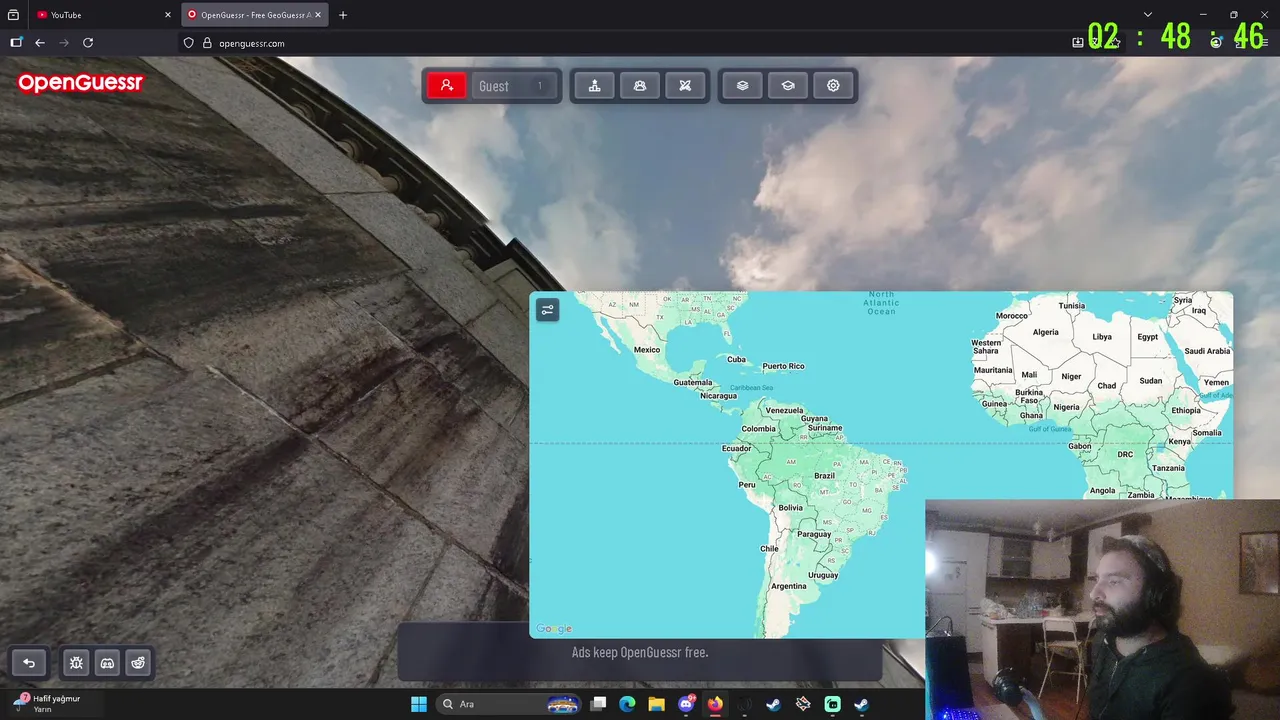
Task: Click Libya on the map
Action: pyautogui.click(x=1102, y=337)
